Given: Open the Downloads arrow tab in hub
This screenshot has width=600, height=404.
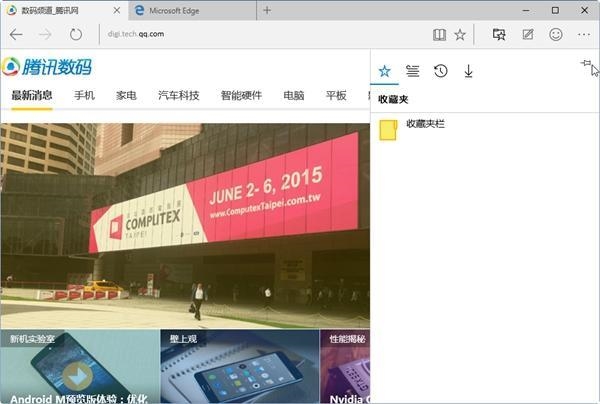Looking at the screenshot, I should (468, 71).
